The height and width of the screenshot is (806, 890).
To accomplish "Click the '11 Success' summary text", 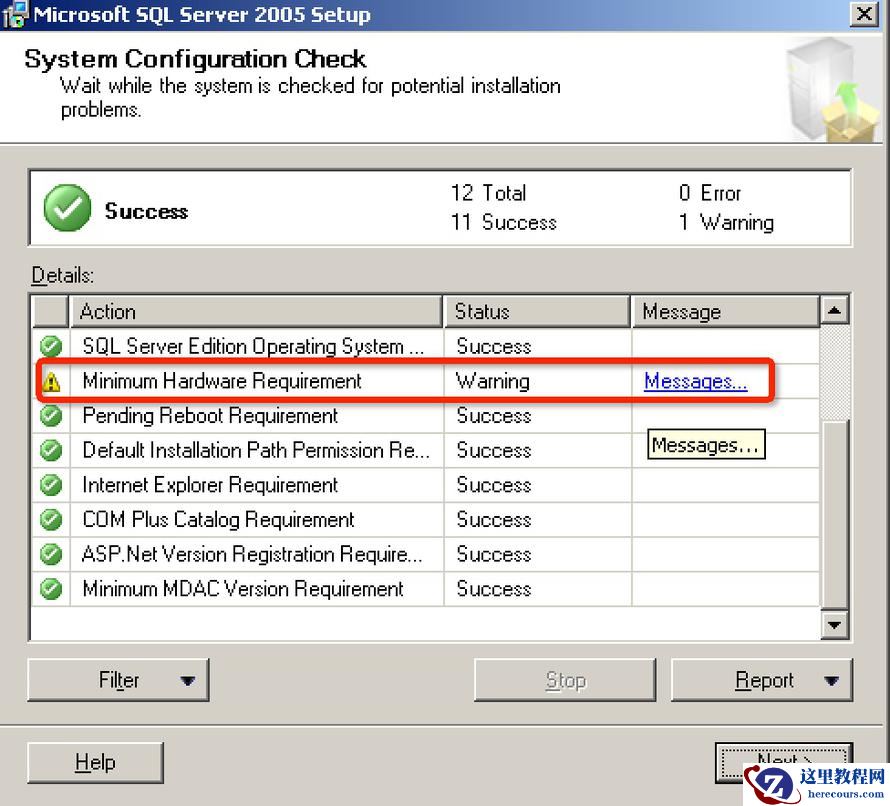I will [x=503, y=222].
